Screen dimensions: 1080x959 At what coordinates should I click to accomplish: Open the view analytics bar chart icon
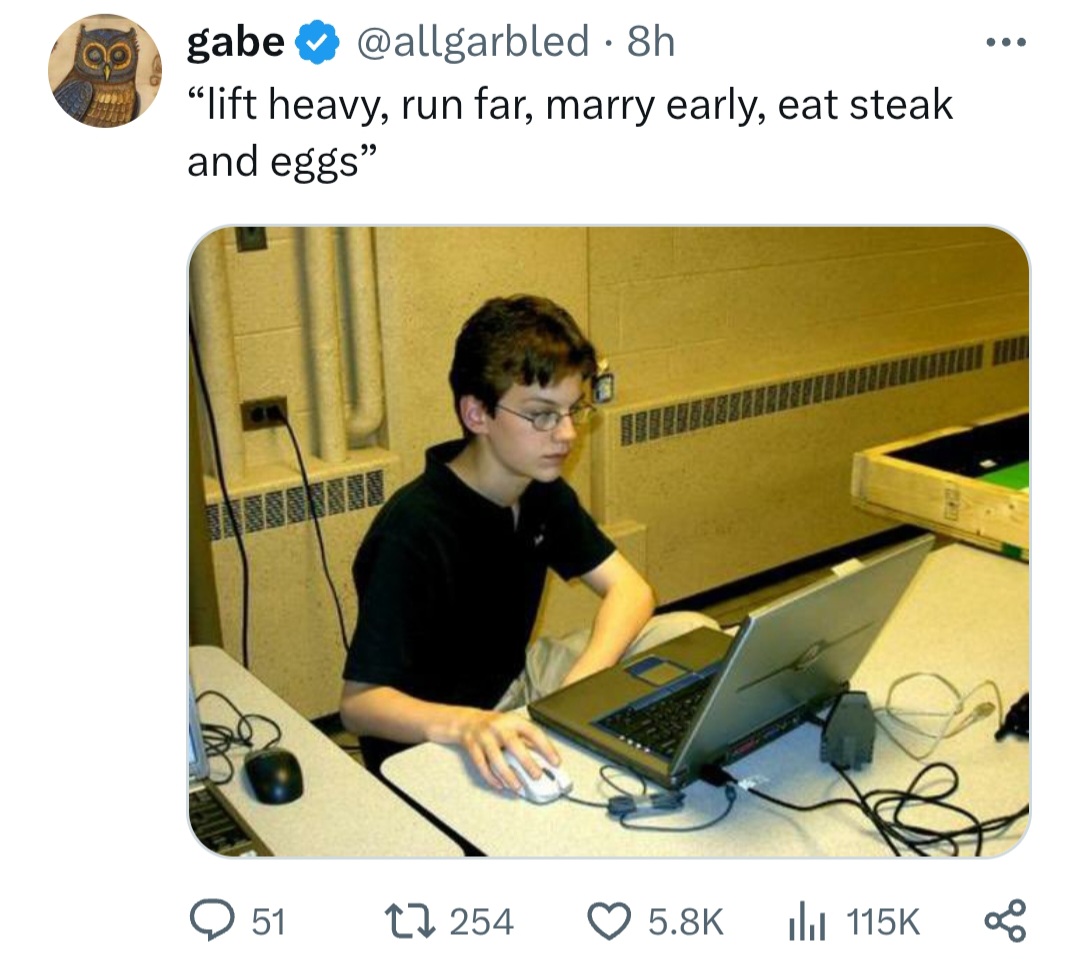point(806,920)
